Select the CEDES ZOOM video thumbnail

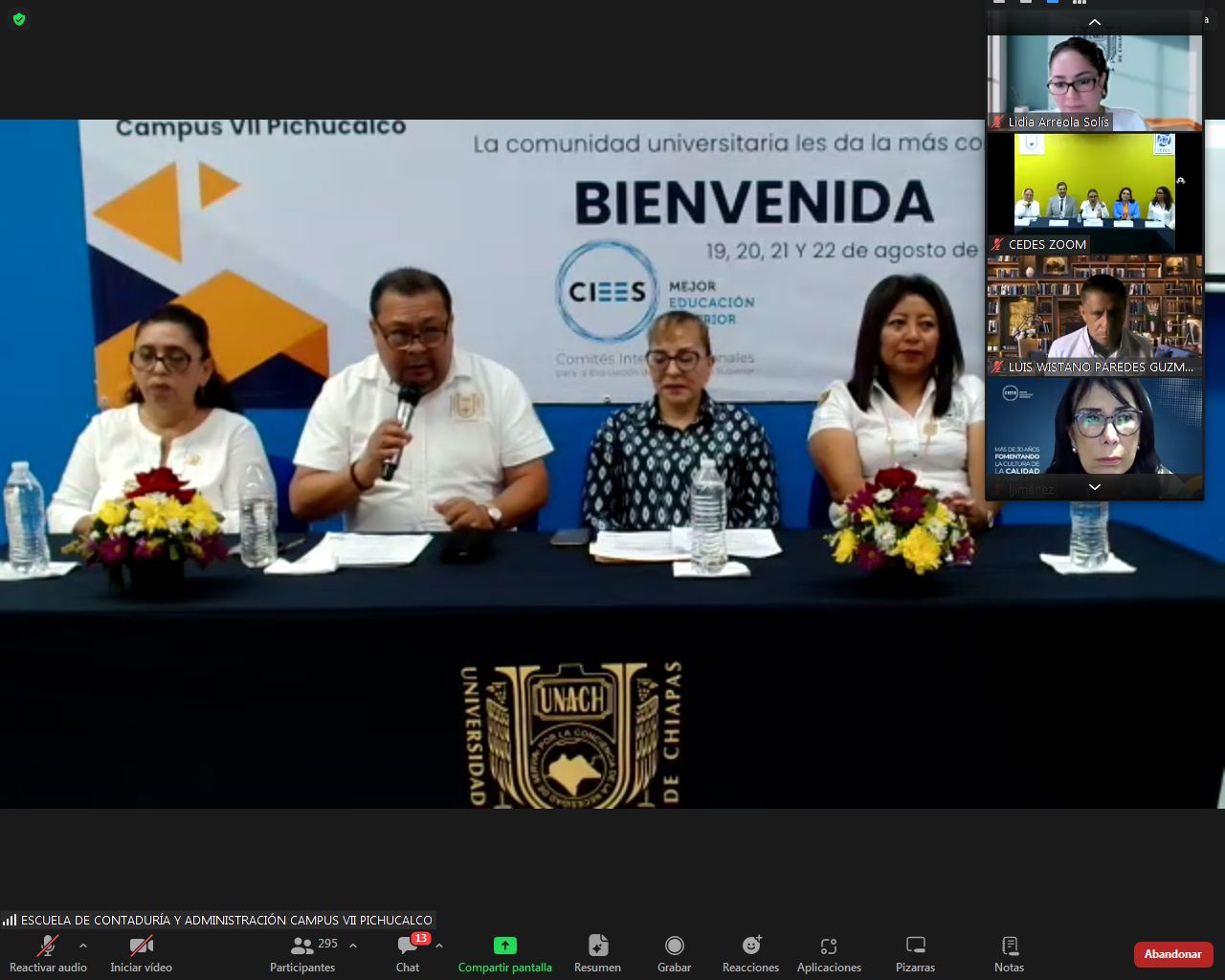[1094, 191]
